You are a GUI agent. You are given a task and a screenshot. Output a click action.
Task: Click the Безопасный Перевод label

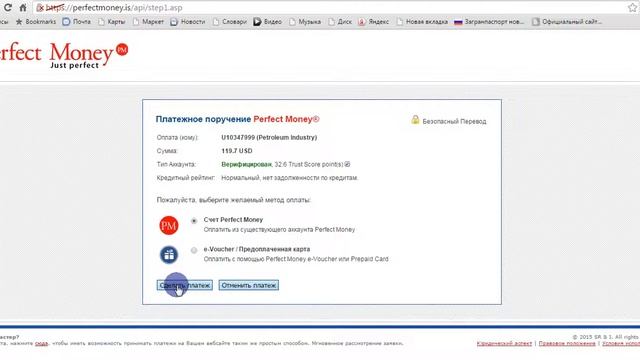(454, 122)
